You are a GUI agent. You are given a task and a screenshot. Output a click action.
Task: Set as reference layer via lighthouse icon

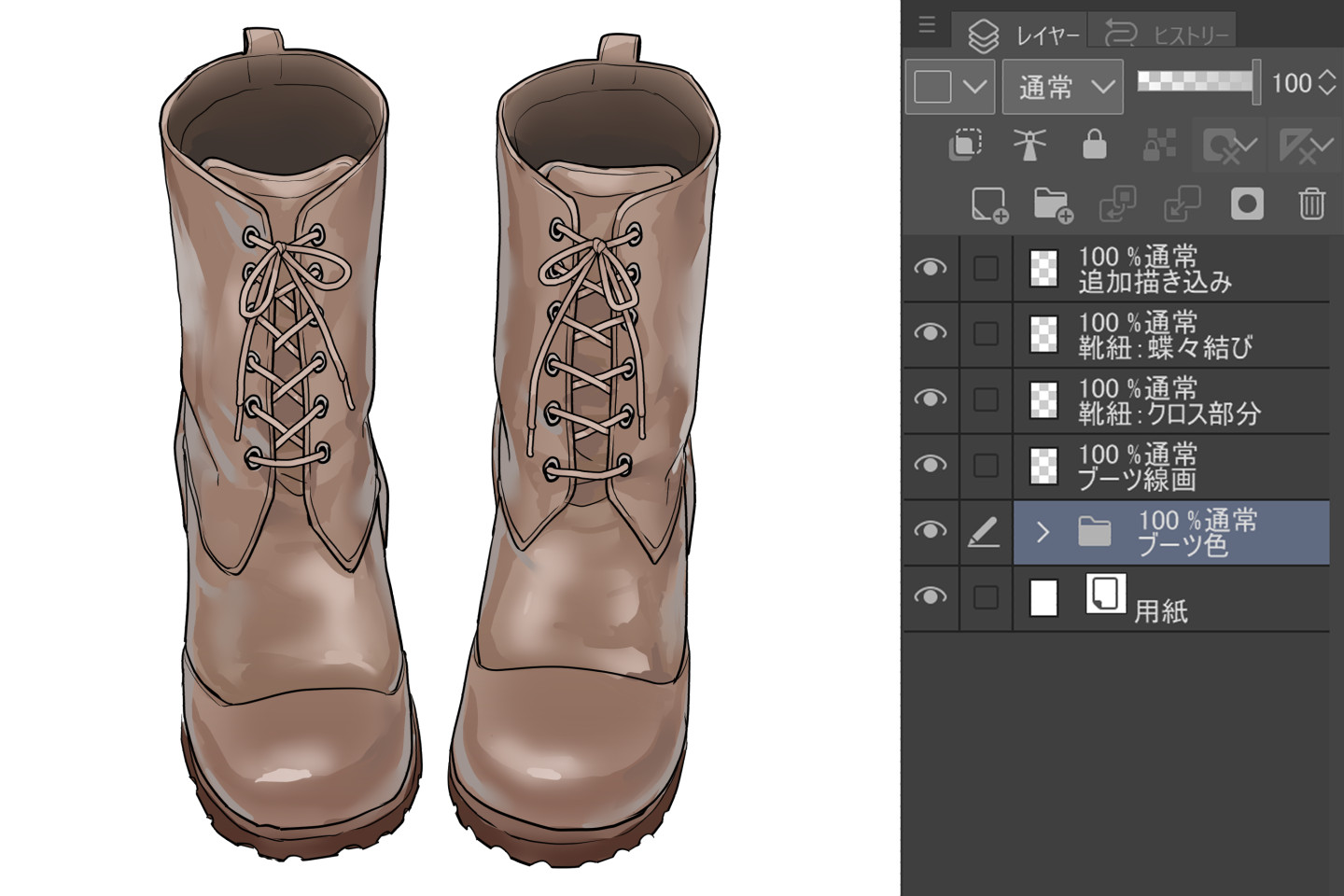tap(1029, 145)
